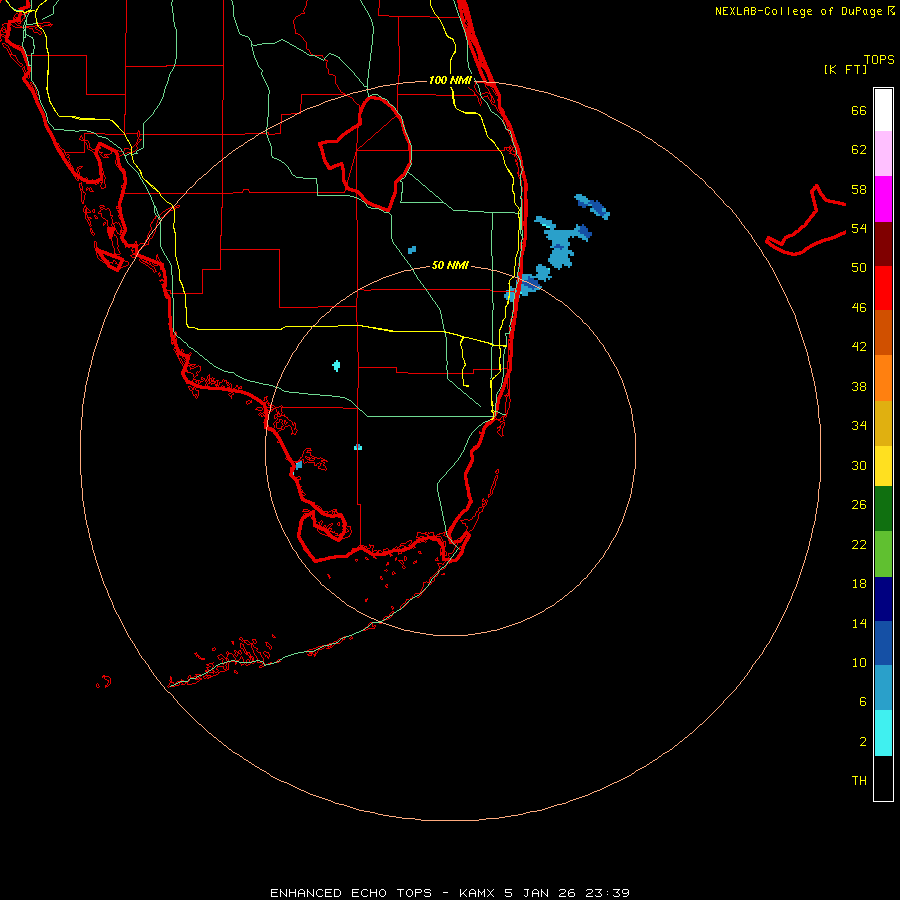Click the white 66 K FT legend swatch
Viewport: 900px width, 900px height.
pyautogui.click(x=883, y=110)
